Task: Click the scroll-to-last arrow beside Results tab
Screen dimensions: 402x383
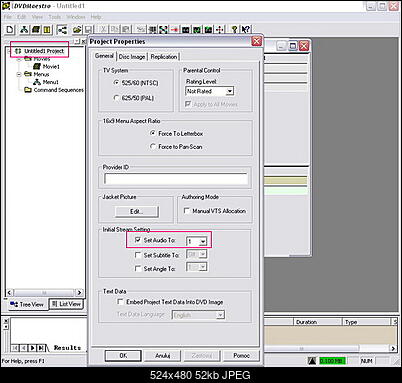Action: (x=41, y=348)
